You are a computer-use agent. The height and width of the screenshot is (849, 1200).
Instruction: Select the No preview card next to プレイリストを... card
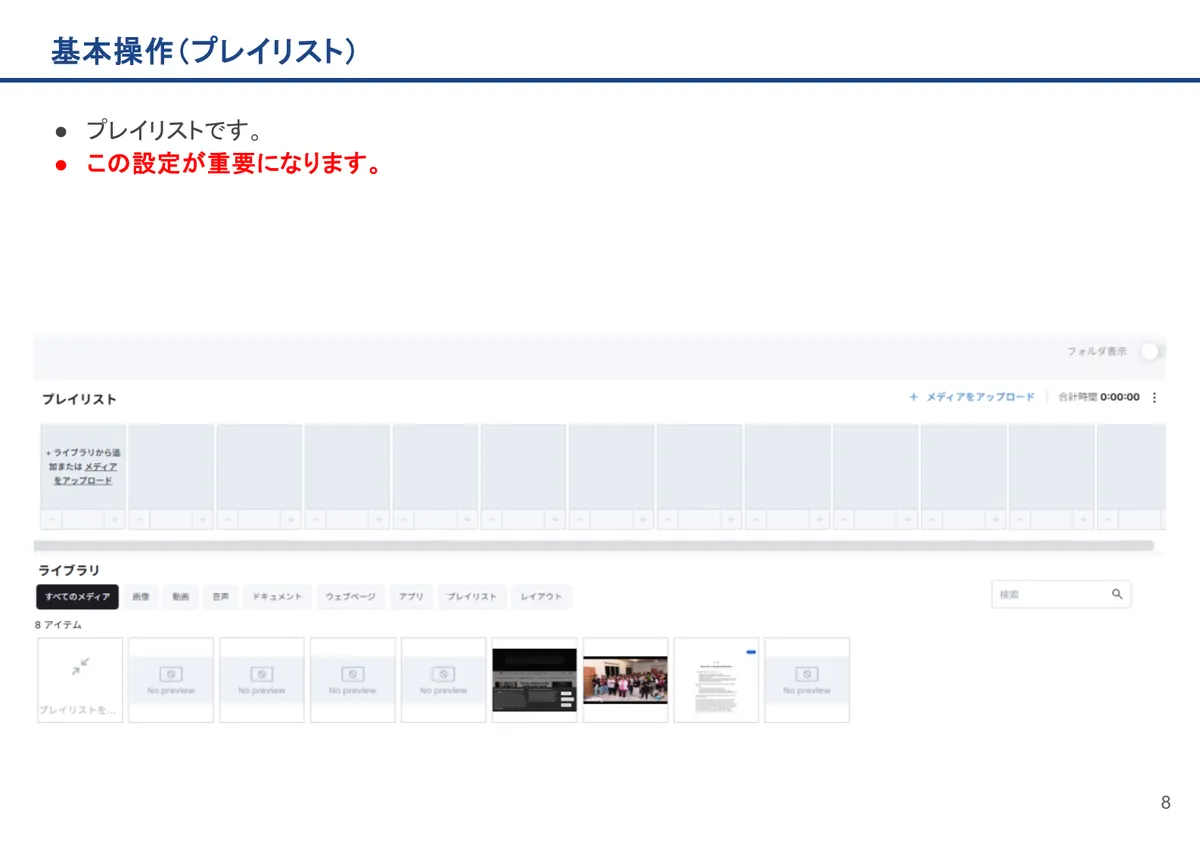pos(171,680)
